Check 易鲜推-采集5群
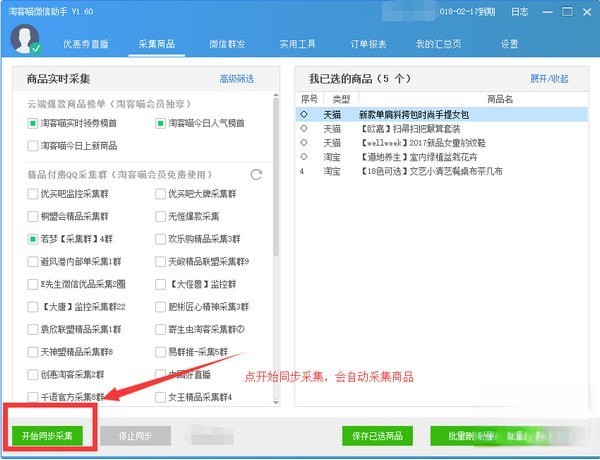Screen dimensions: 600x460 click(160, 352)
